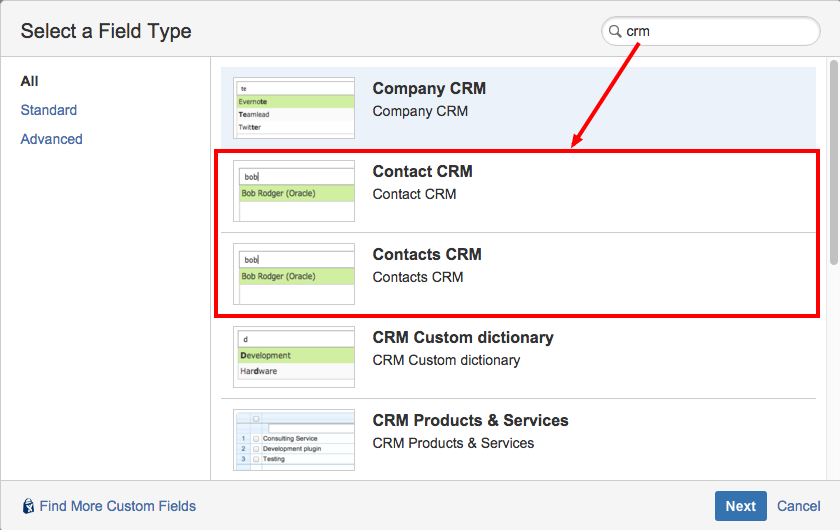Cancel the field type dialog
The height and width of the screenshot is (530, 840).
click(798, 506)
